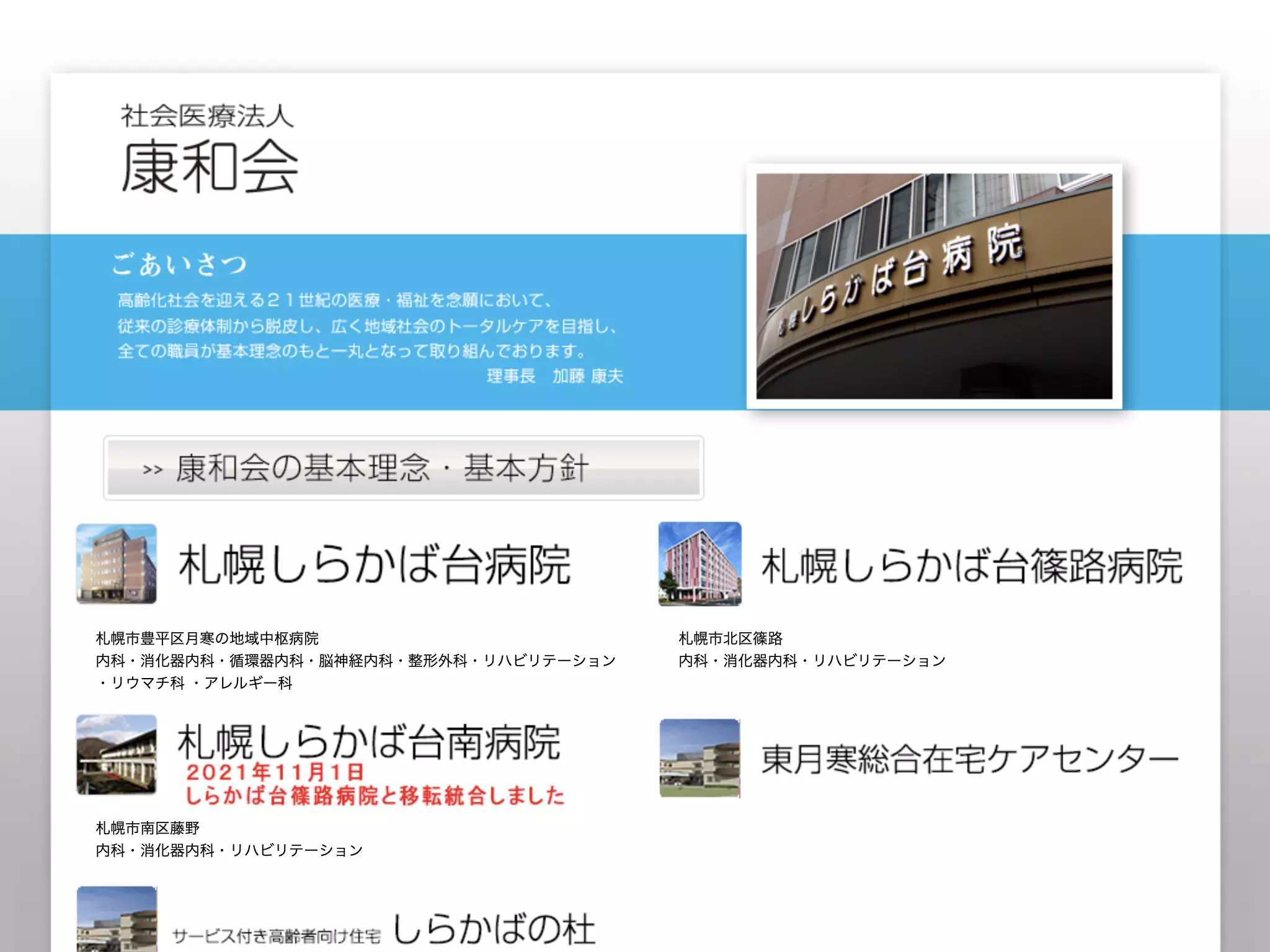Screen dimensions: 1270x952
Task: Click the red しらかば台篠路病院と移転統合しました notice
Action: 375,796
